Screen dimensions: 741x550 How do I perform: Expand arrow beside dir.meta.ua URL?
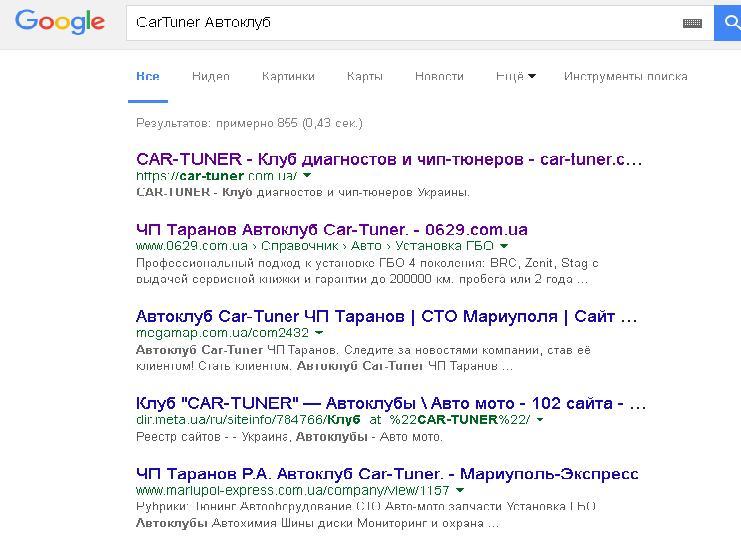pyautogui.click(x=540, y=420)
